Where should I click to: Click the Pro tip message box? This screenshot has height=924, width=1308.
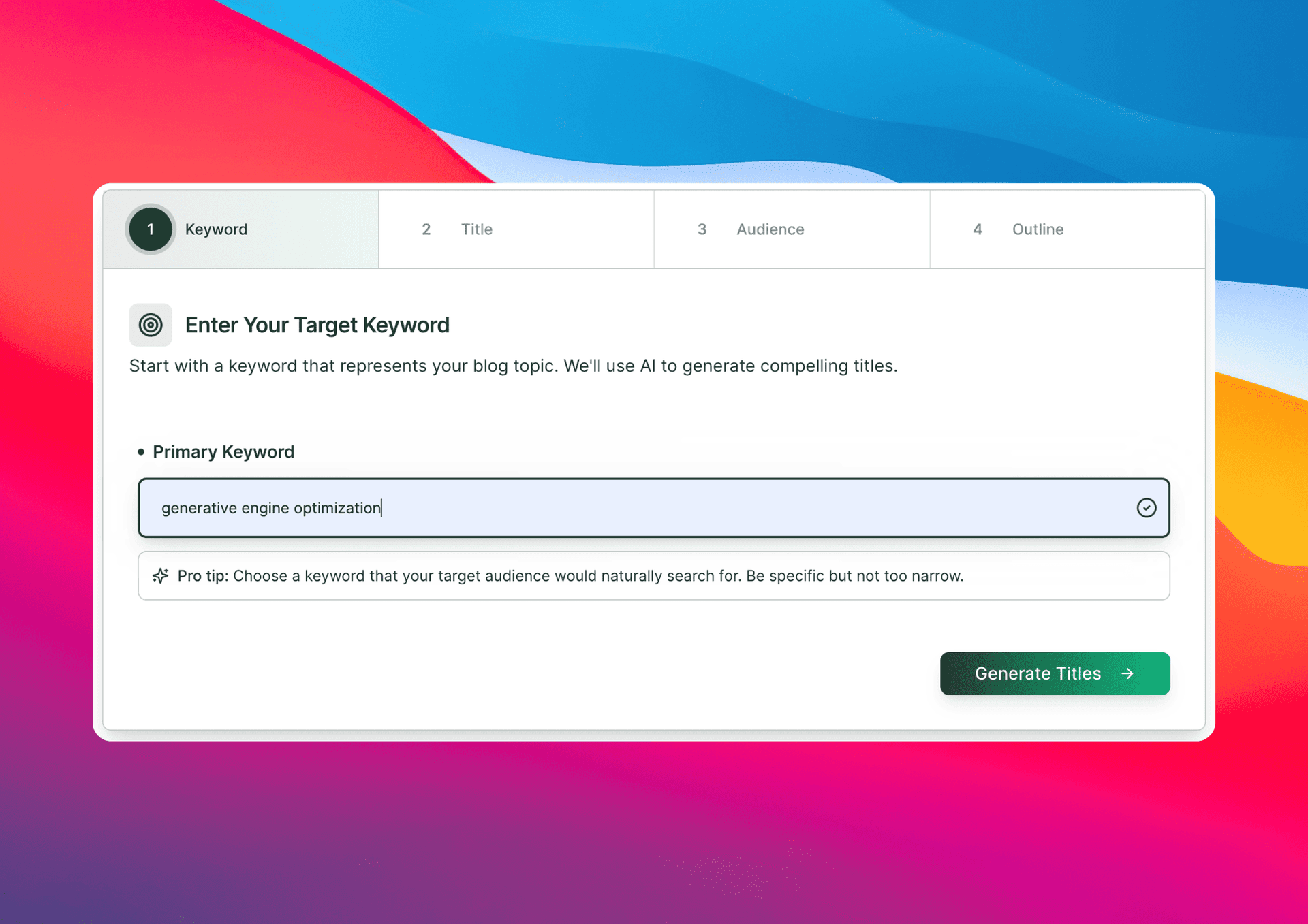653,575
